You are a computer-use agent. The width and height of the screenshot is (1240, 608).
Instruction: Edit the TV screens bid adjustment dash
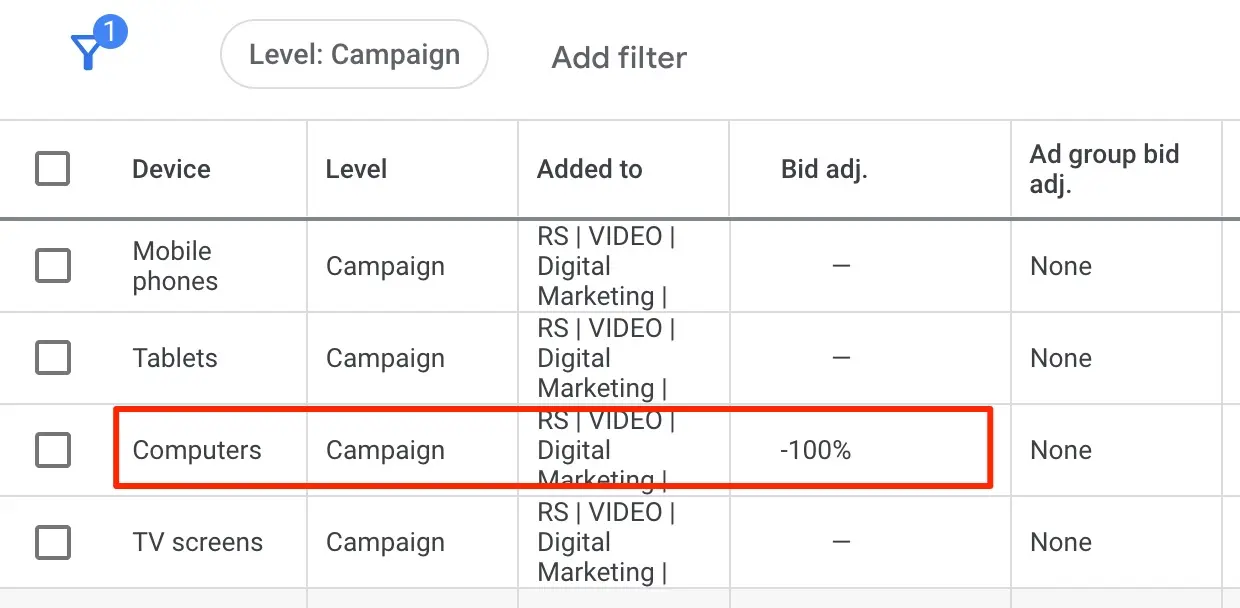pyautogui.click(x=841, y=543)
